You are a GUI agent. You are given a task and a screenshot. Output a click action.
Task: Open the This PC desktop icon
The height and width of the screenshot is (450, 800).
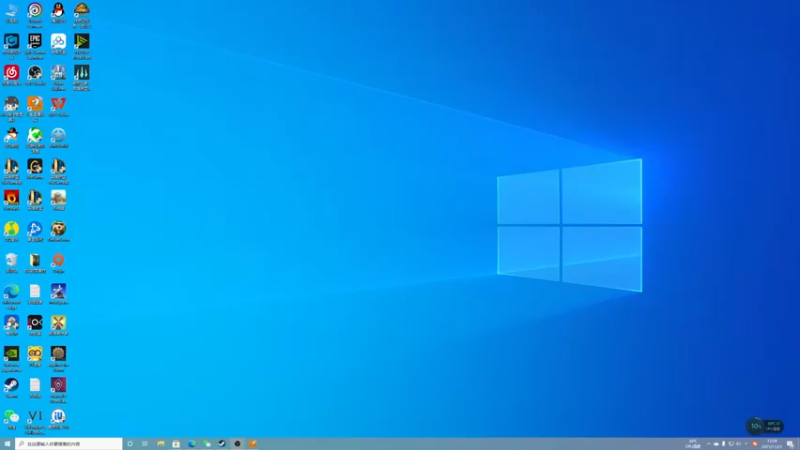tap(11, 10)
